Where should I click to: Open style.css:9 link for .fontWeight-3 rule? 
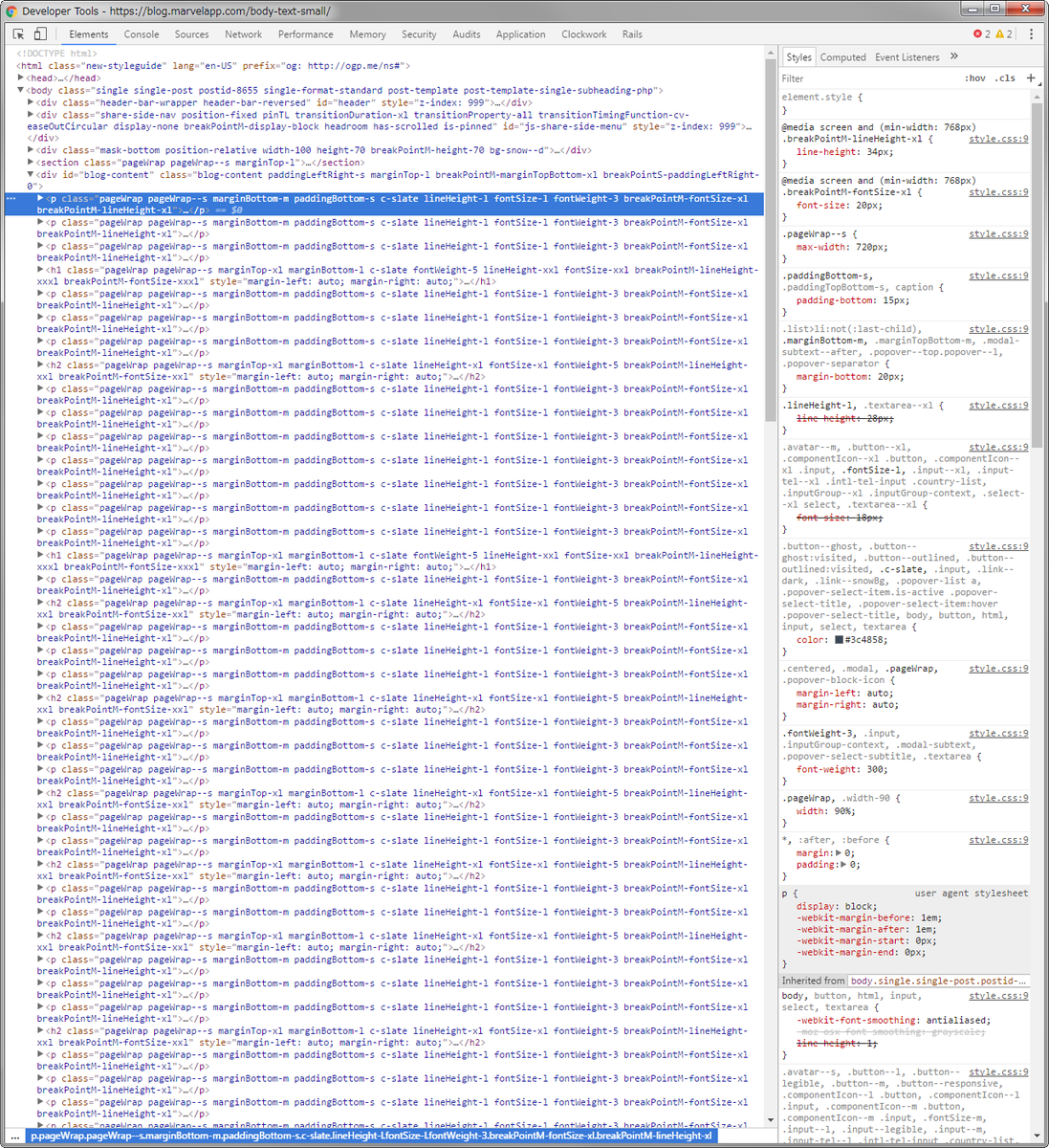(x=998, y=734)
